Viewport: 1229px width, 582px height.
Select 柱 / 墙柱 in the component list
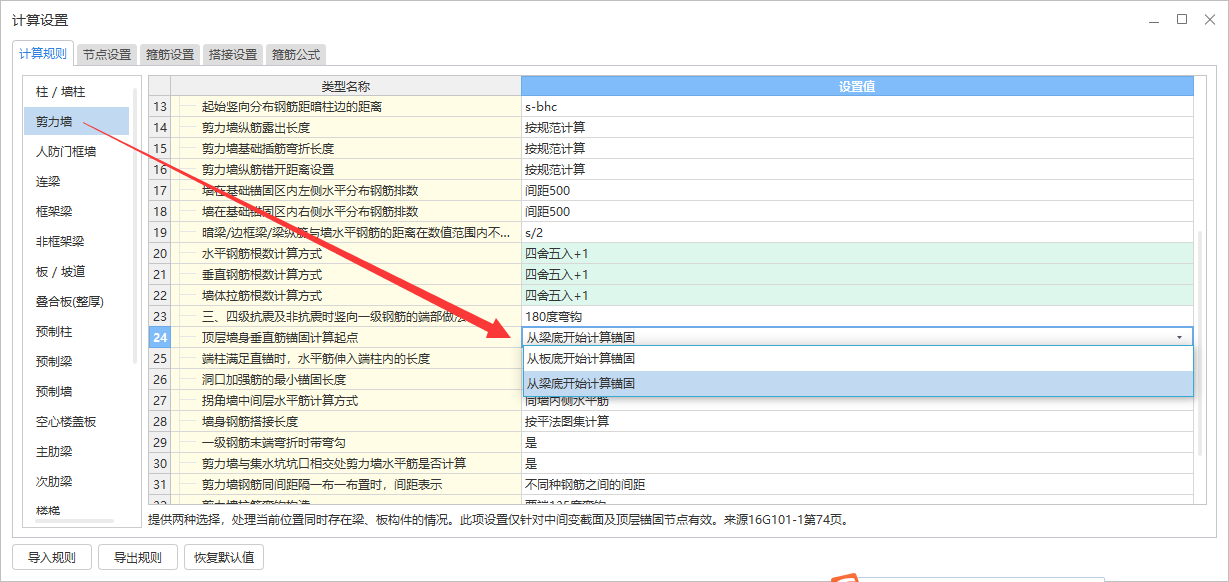point(77,91)
